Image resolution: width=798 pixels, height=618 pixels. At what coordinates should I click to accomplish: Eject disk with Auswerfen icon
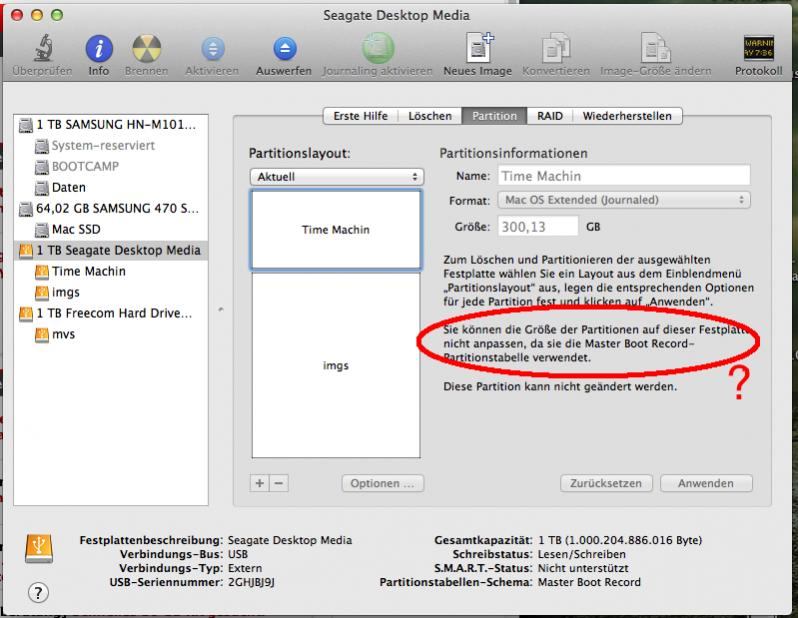pos(284,49)
